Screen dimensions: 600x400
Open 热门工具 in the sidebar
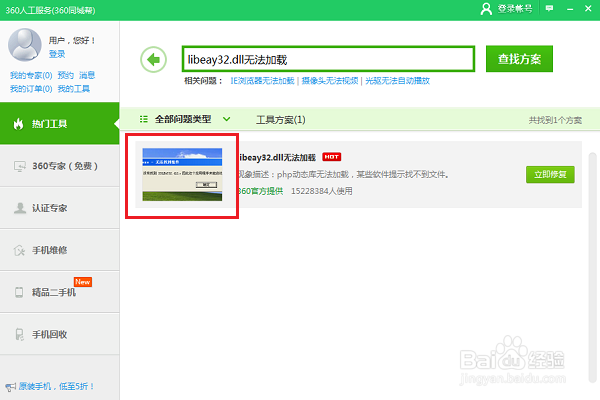point(60,124)
